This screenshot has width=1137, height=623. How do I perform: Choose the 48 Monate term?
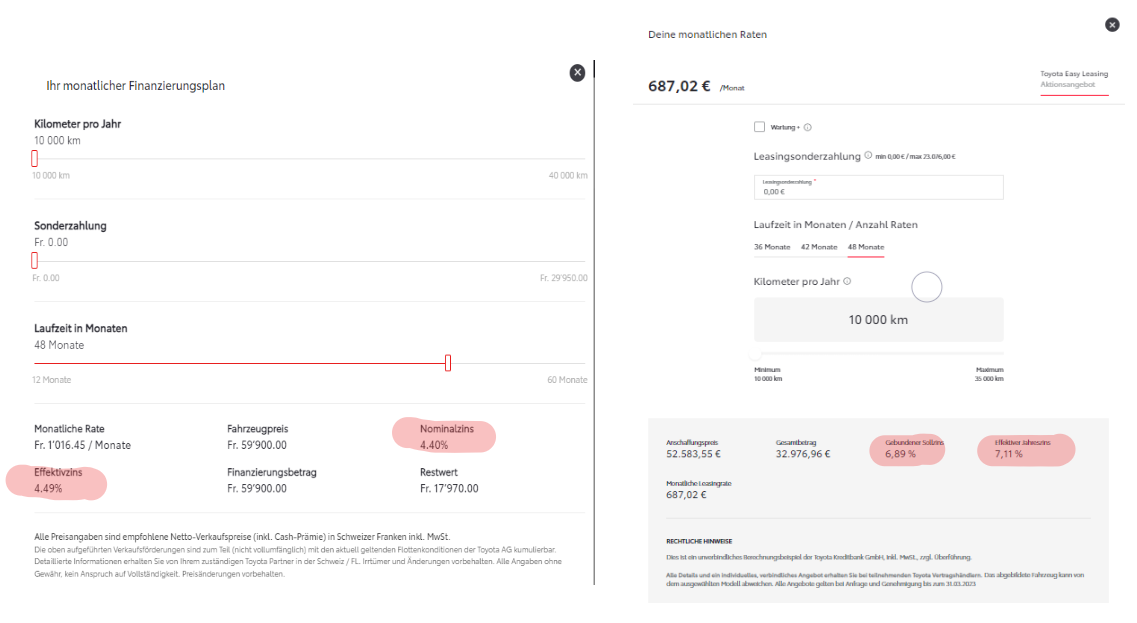point(866,247)
